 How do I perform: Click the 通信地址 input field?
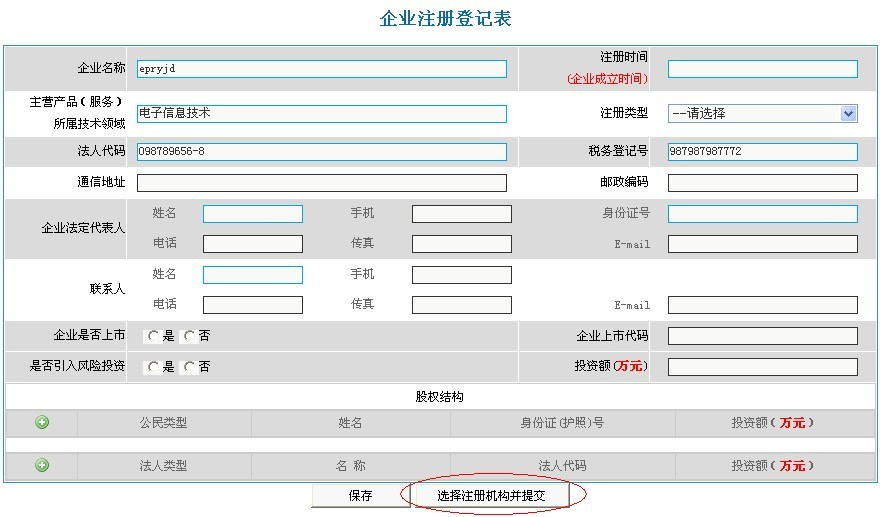click(x=321, y=183)
